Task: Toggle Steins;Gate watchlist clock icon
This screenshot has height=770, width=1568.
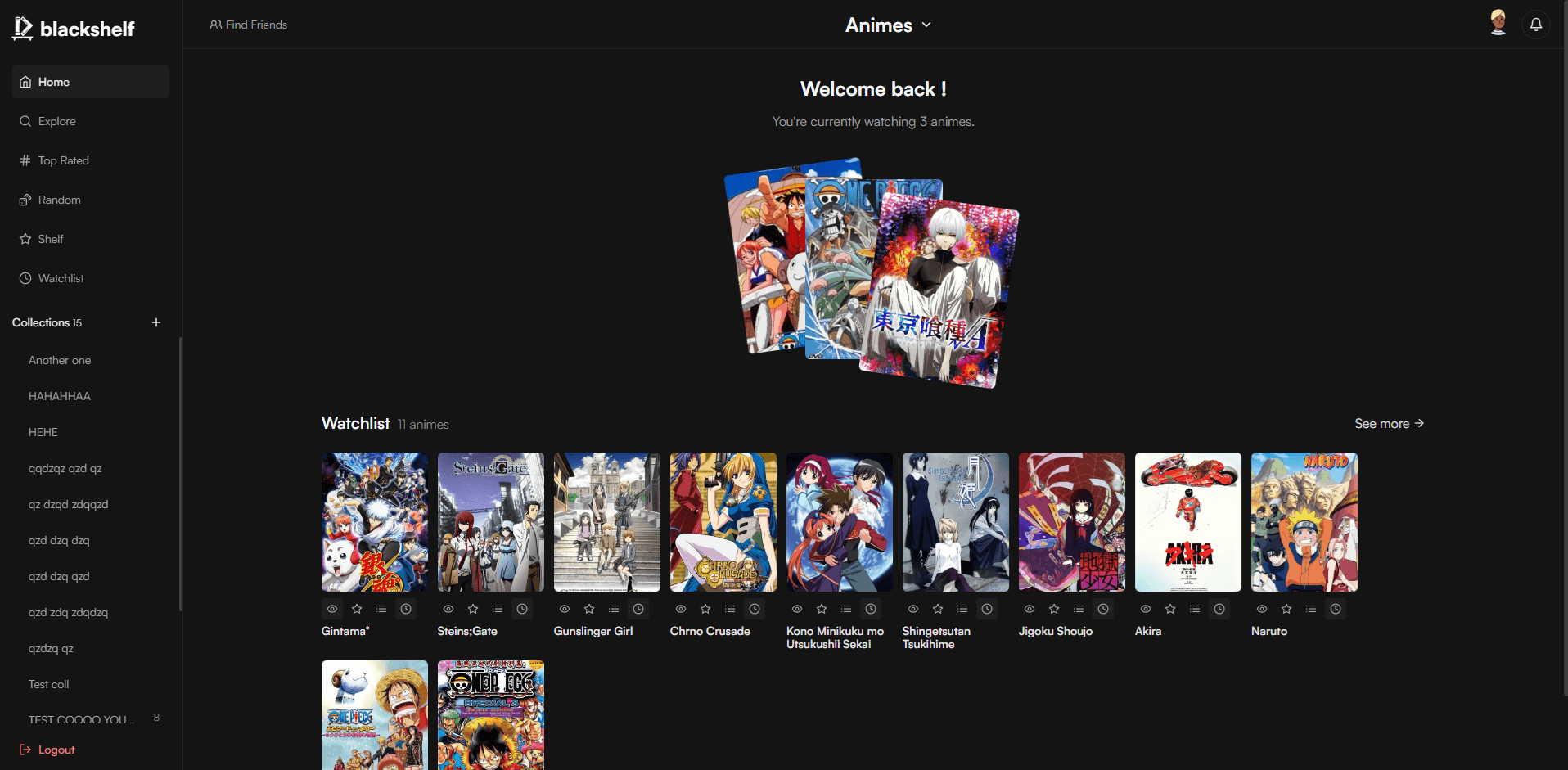Action: tap(522, 609)
